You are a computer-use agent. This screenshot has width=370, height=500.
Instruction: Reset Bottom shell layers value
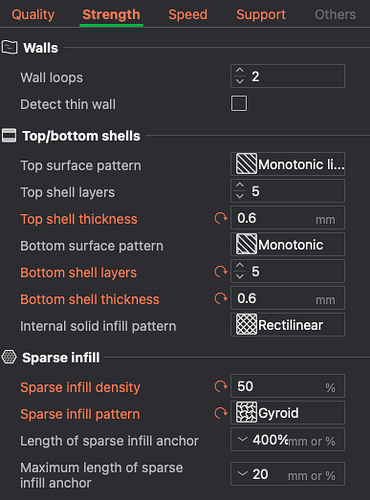point(221,272)
